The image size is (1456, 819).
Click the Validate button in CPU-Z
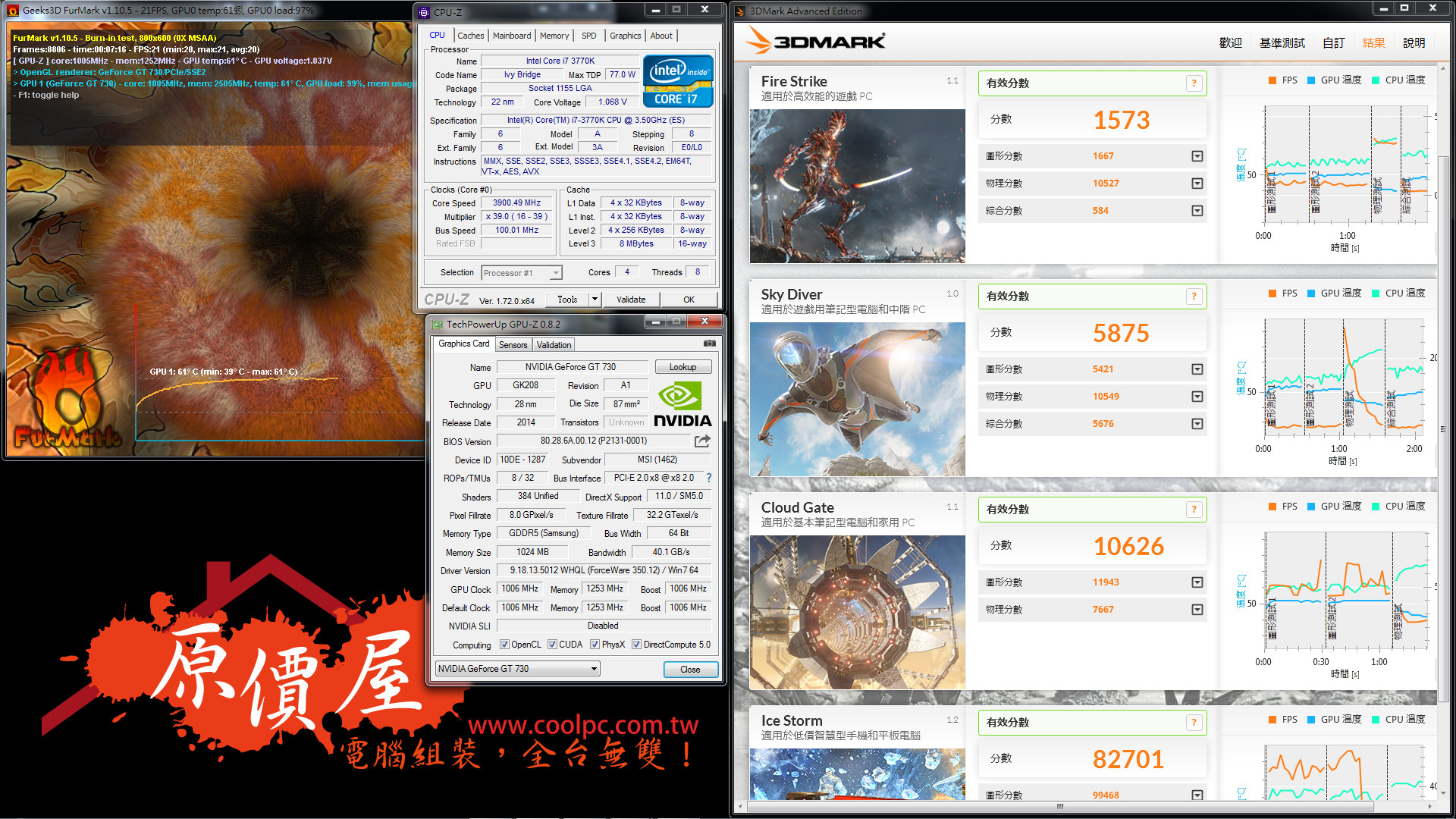coord(631,300)
